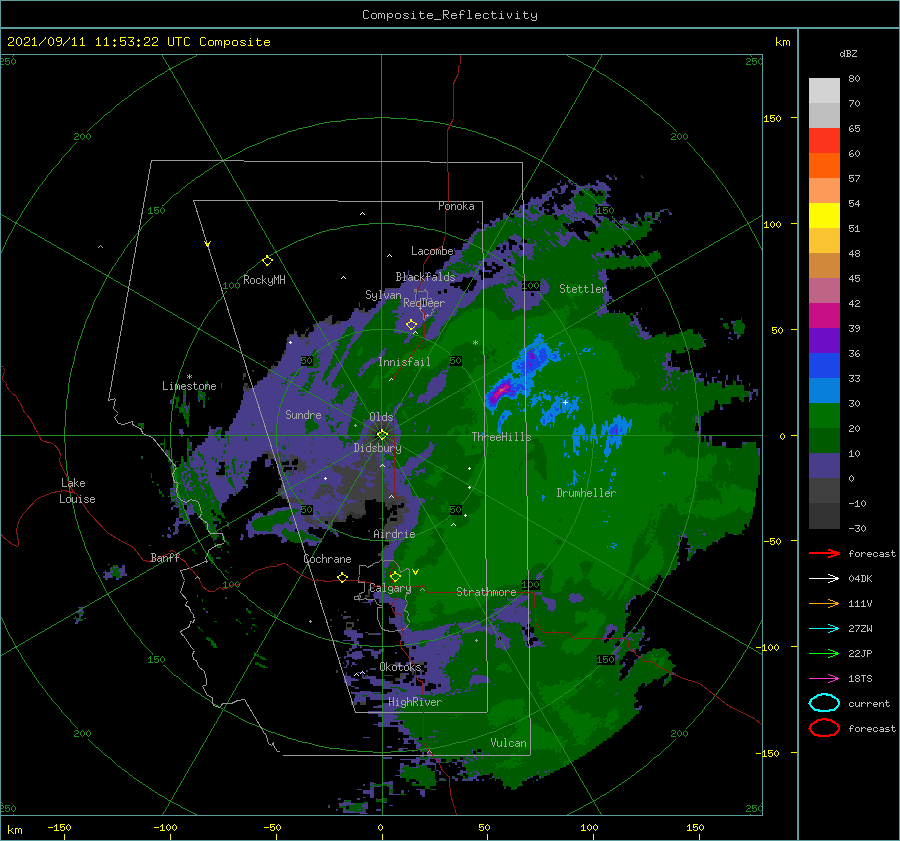Click the cyan 27ZW arrow in legend
900x841 pixels.
(824, 629)
